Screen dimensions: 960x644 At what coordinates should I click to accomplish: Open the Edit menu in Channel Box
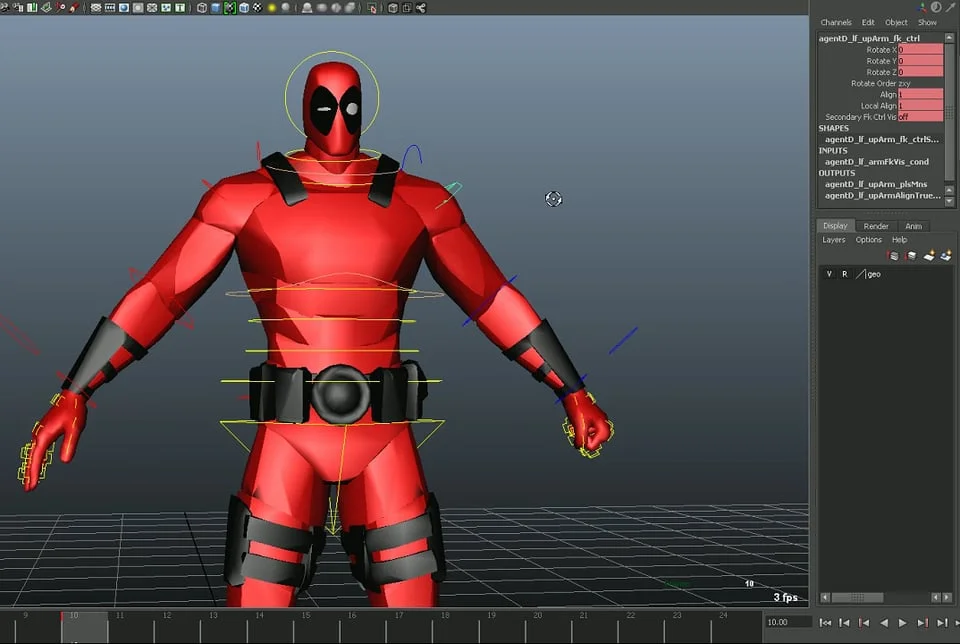coord(868,23)
